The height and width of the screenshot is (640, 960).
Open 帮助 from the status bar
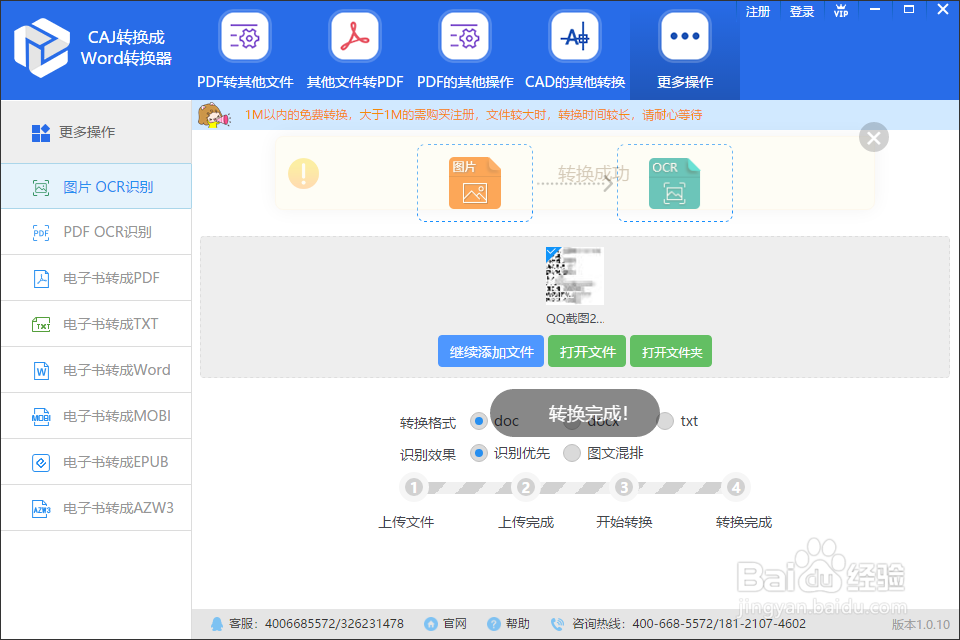(x=518, y=623)
